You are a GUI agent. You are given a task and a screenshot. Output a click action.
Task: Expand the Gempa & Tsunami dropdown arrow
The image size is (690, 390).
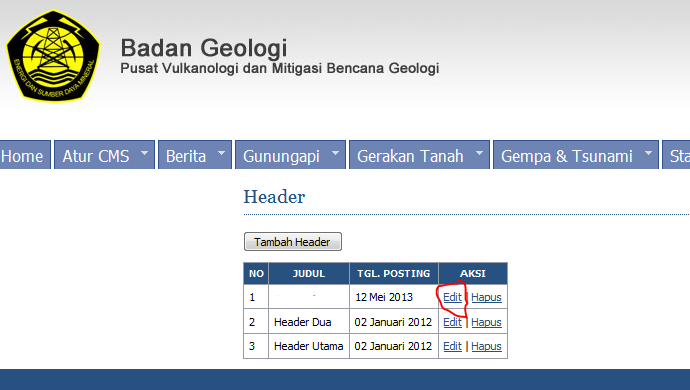pos(648,153)
